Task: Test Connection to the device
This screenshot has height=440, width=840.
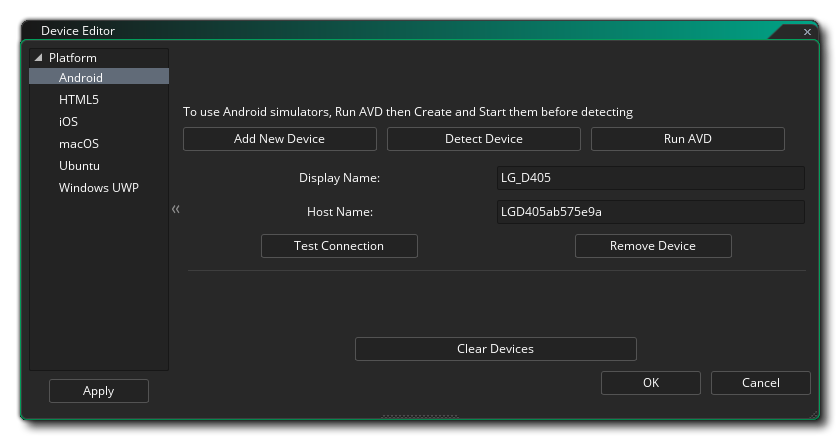Action: [x=338, y=246]
